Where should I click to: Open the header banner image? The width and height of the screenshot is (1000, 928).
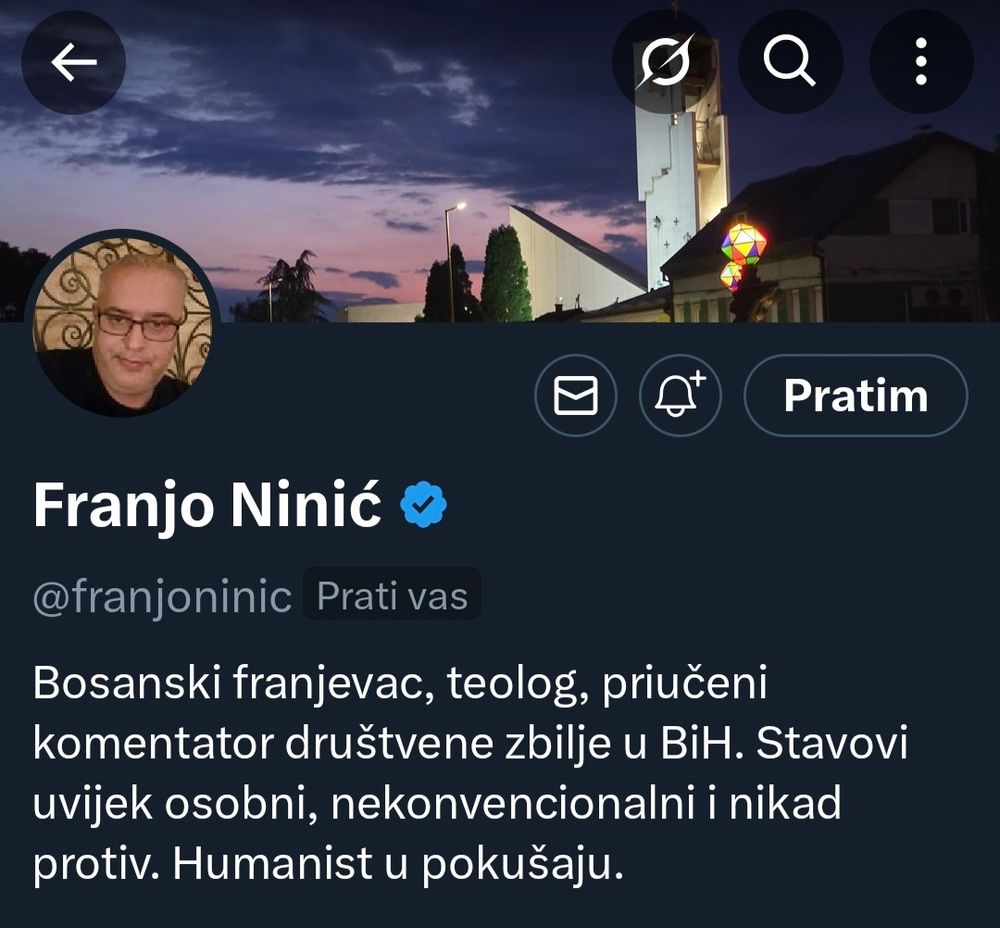(500, 161)
